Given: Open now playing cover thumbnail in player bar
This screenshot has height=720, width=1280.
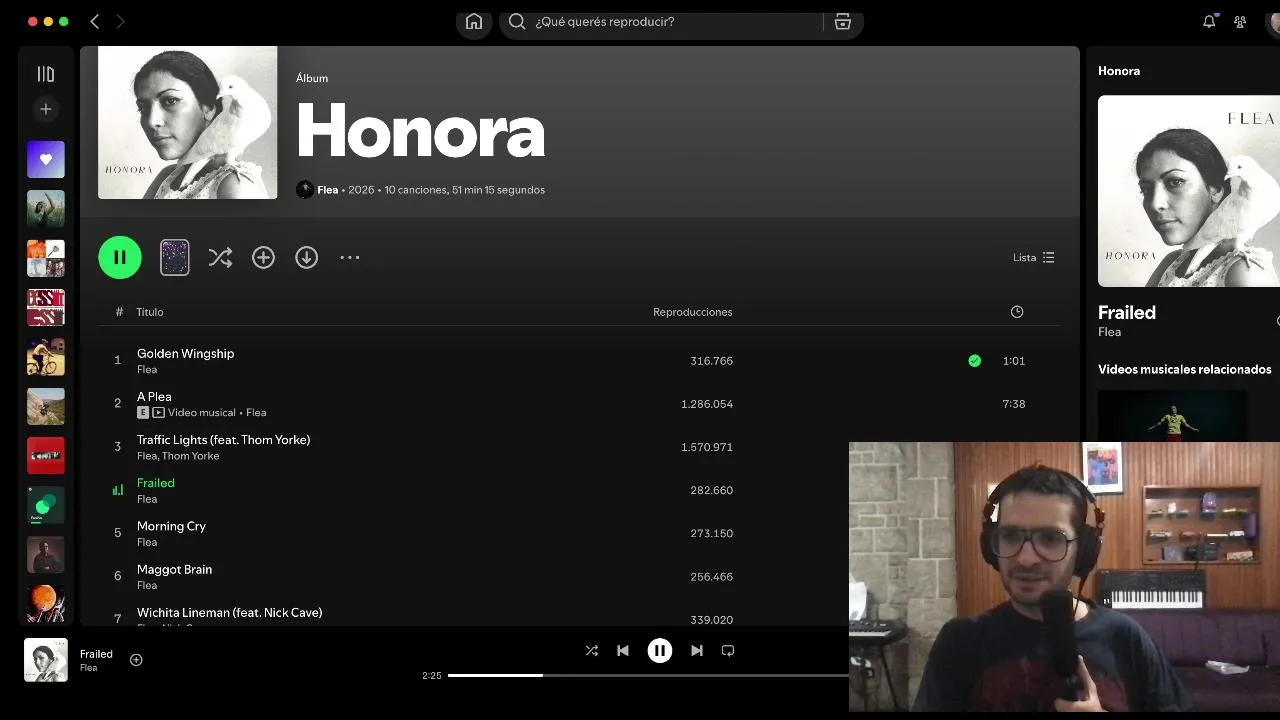Looking at the screenshot, I should [x=46, y=660].
